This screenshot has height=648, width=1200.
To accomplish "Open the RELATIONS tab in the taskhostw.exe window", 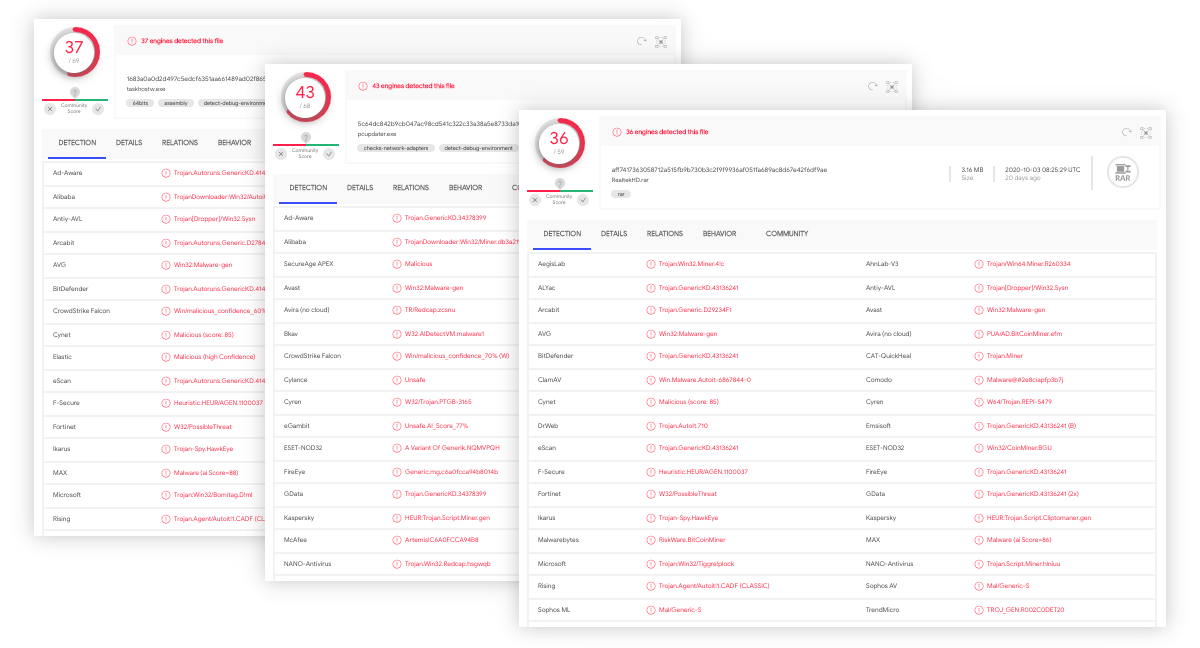I will point(180,143).
